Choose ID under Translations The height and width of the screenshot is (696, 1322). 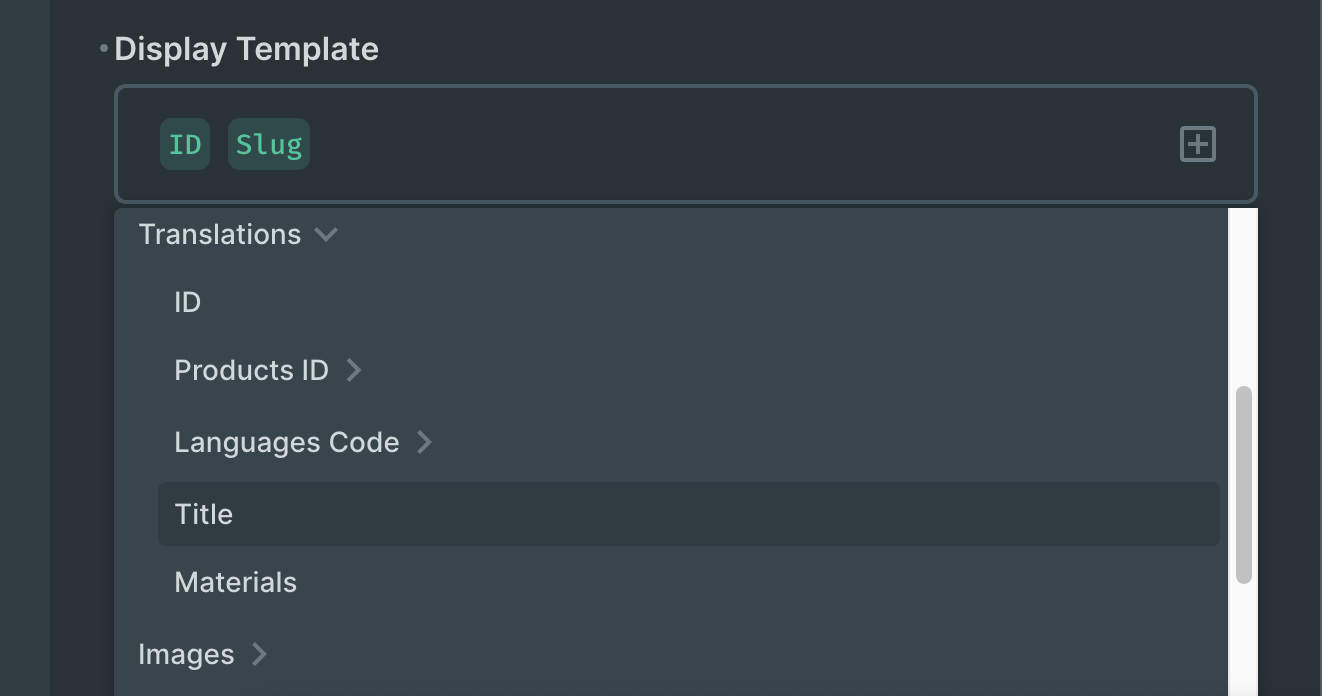pyautogui.click(x=187, y=302)
